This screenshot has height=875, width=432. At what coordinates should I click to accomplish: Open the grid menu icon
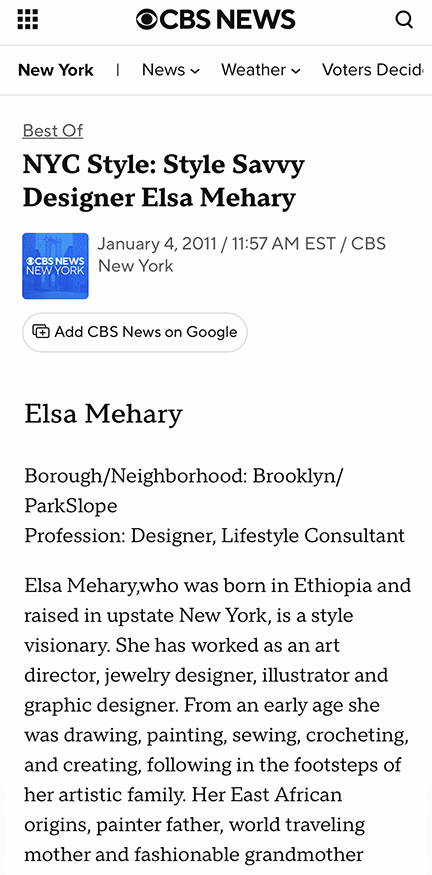28,20
